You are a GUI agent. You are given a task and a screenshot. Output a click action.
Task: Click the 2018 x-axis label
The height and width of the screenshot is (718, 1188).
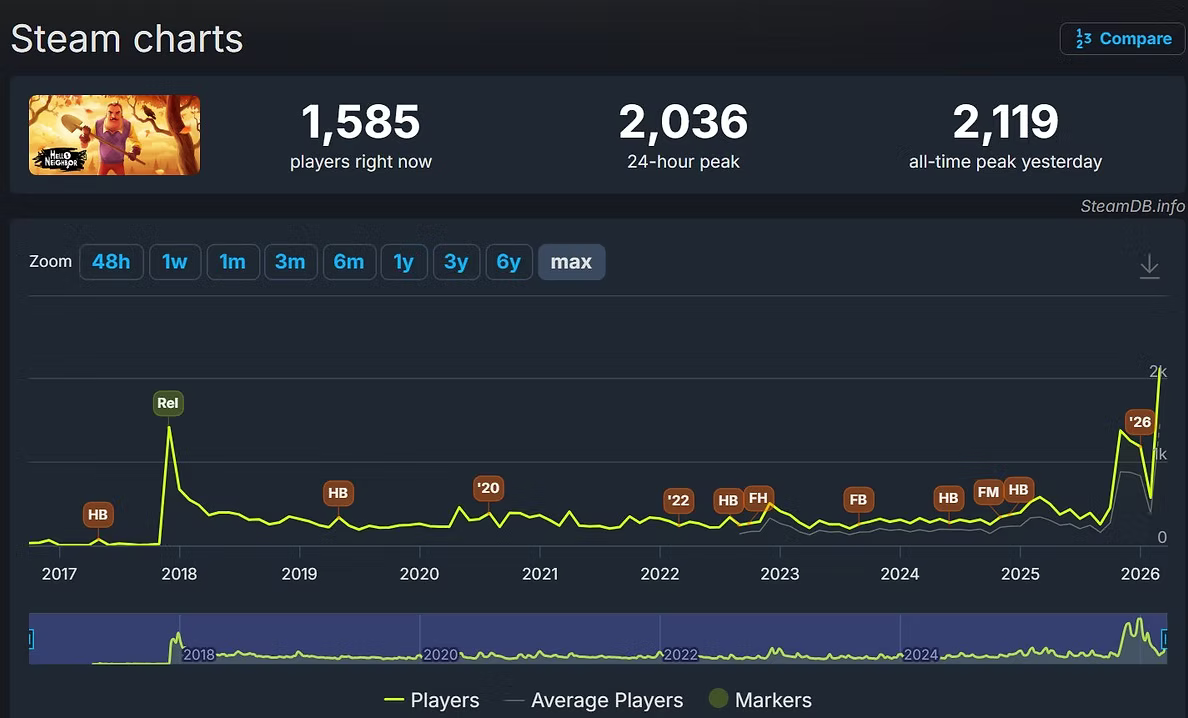(x=180, y=574)
